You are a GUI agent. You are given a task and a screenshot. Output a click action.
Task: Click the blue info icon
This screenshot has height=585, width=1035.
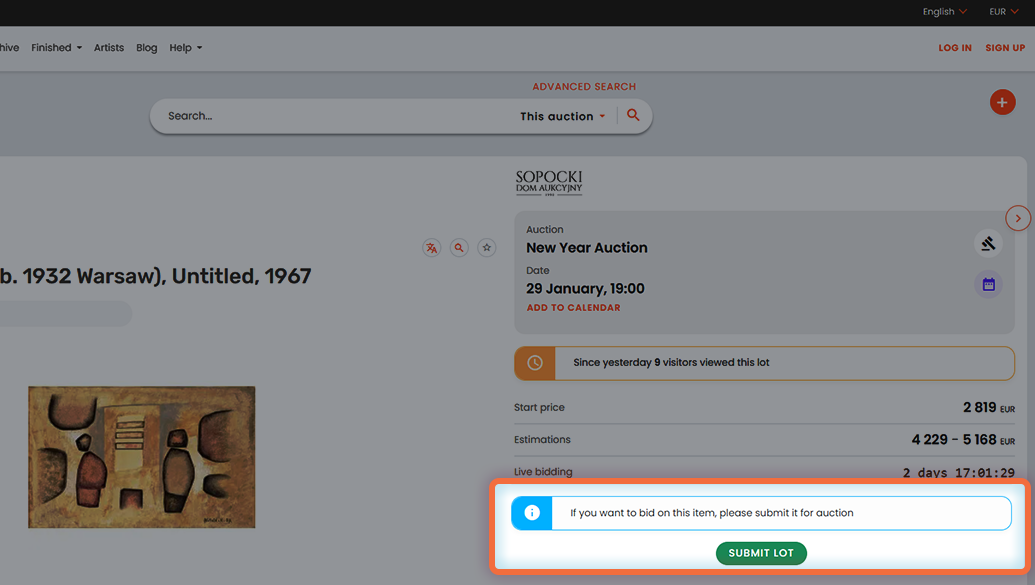coord(532,513)
